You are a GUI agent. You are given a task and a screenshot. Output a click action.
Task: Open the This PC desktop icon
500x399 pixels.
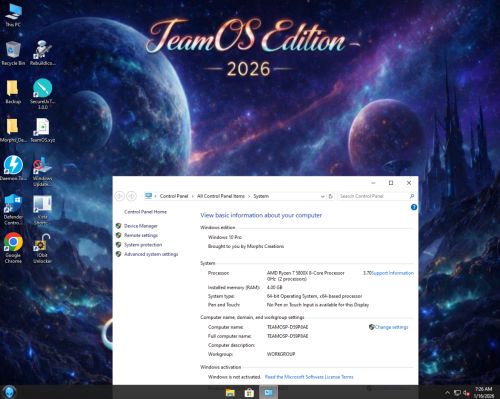click(x=13, y=15)
